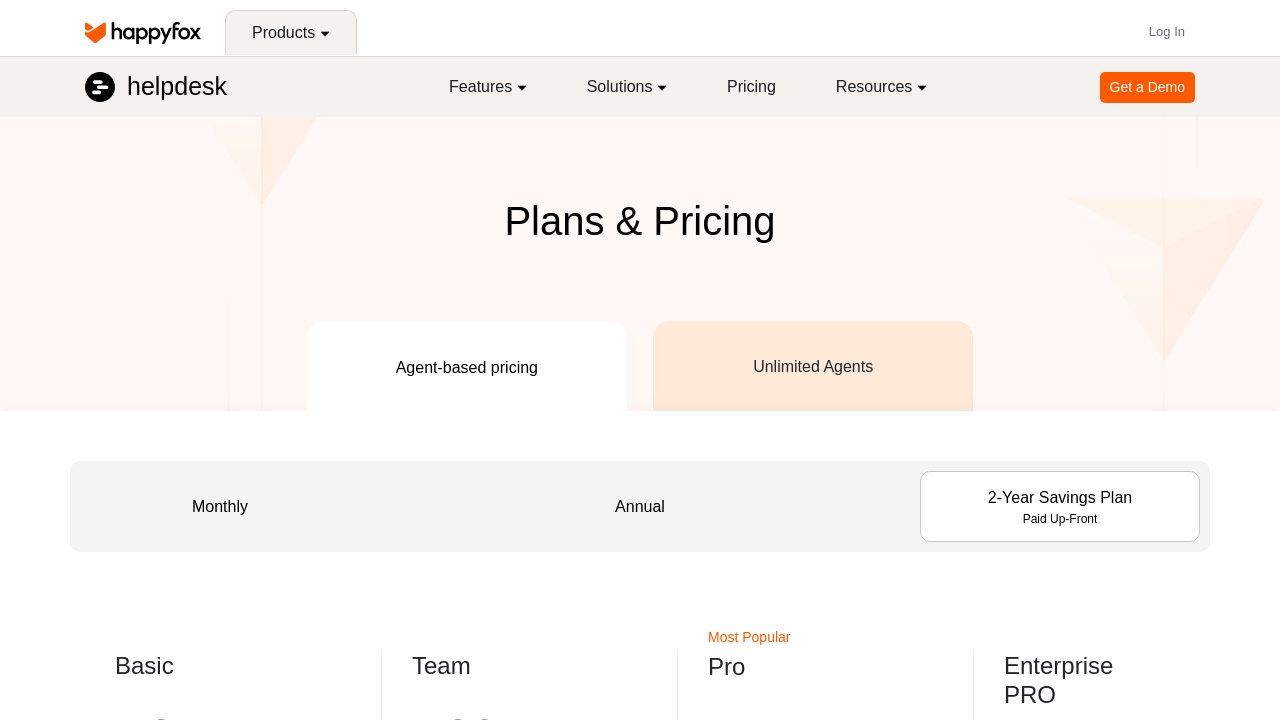
Task: Switch to Agent-based pricing tab
Action: tap(467, 366)
